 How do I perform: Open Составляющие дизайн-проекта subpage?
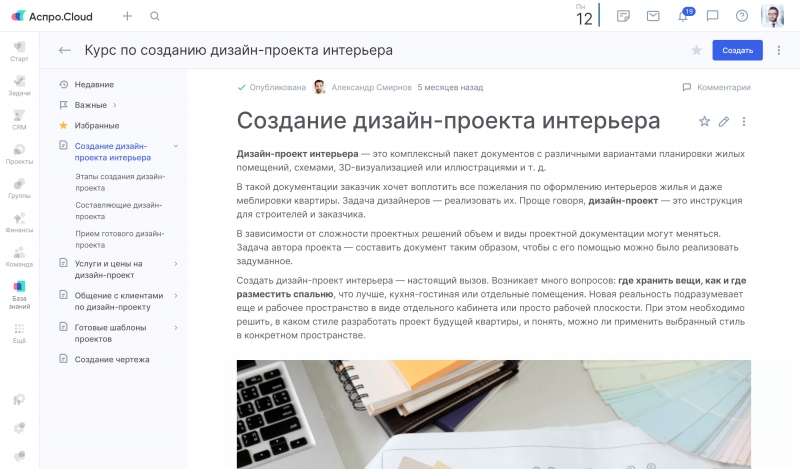119,211
